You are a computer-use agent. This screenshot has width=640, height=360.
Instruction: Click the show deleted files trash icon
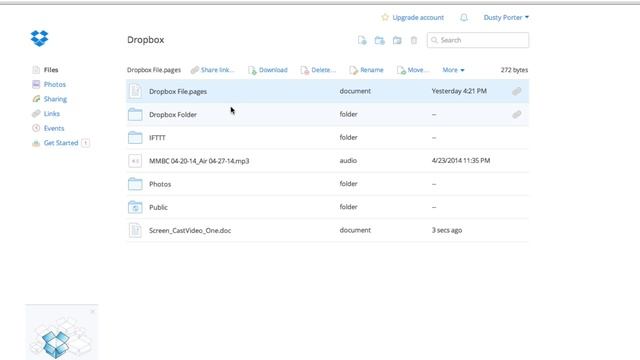coord(414,40)
